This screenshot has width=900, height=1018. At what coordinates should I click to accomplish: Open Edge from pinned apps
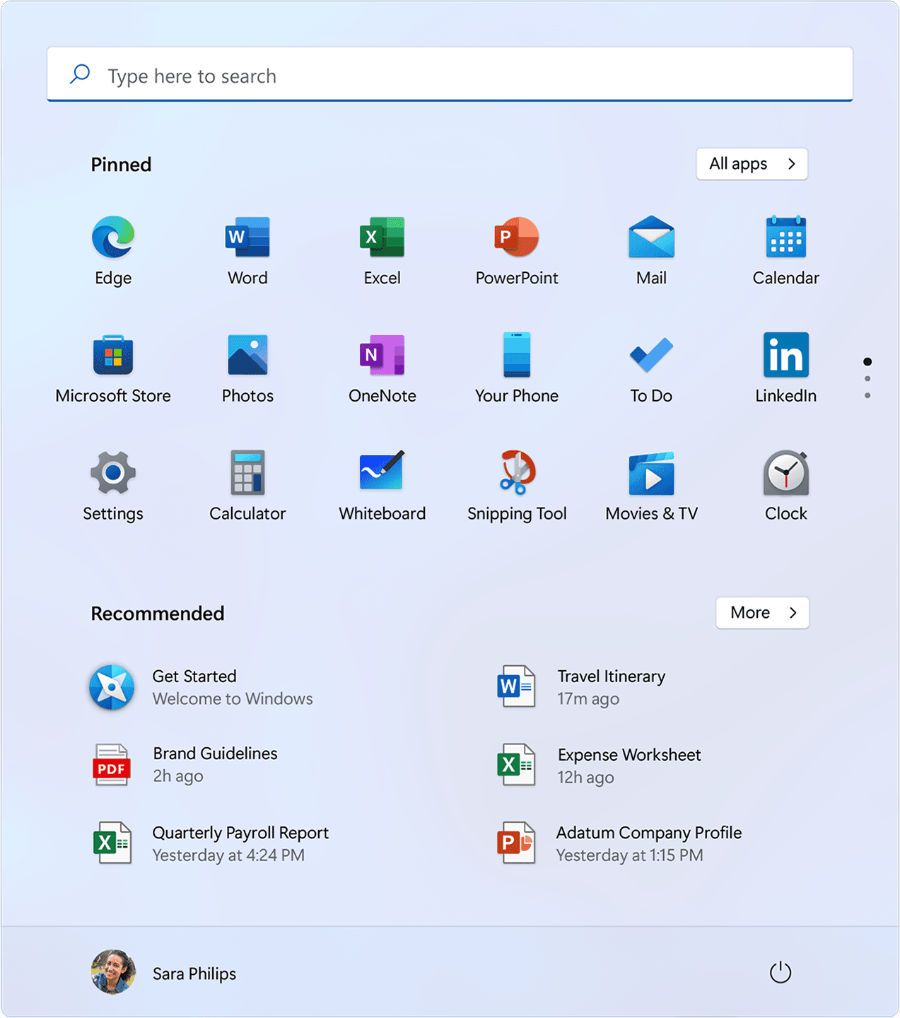point(113,251)
